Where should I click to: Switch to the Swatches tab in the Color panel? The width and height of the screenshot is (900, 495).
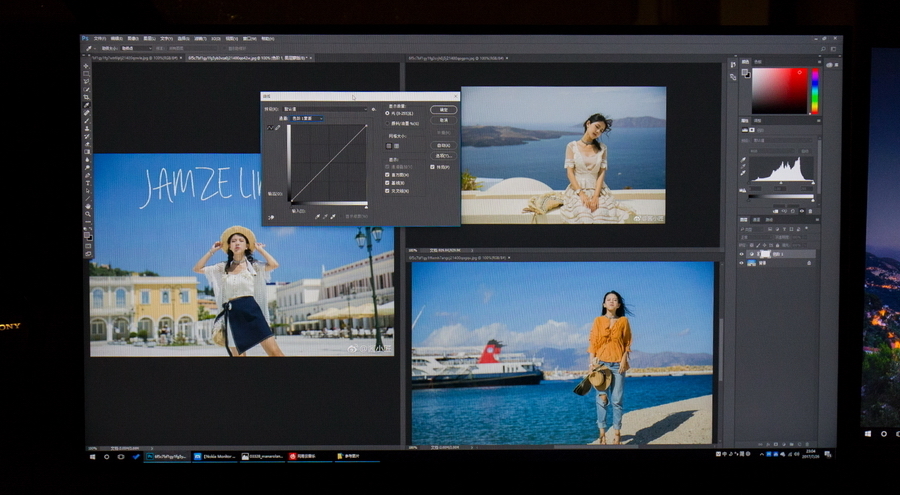(x=758, y=62)
